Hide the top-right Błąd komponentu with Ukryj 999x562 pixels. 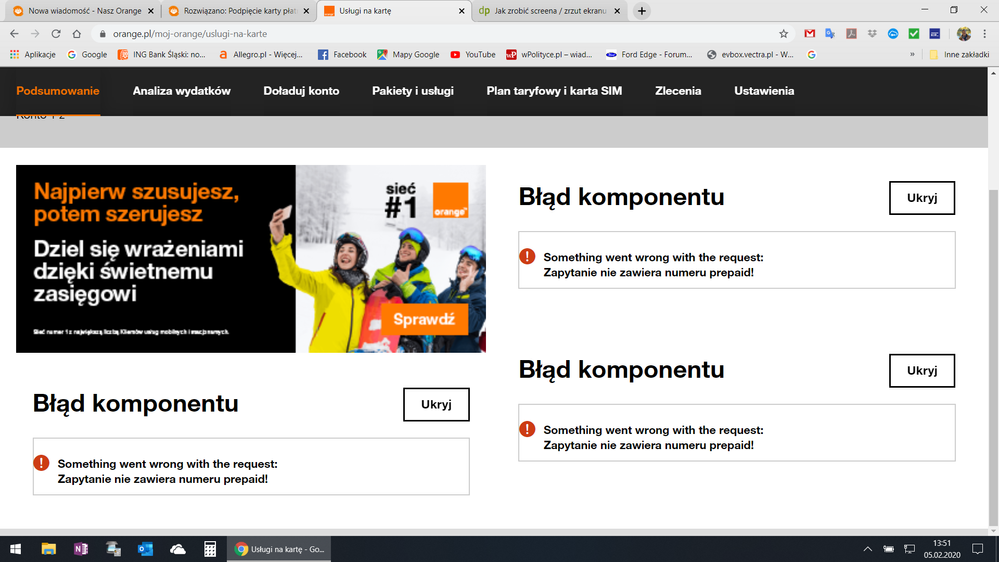point(922,198)
